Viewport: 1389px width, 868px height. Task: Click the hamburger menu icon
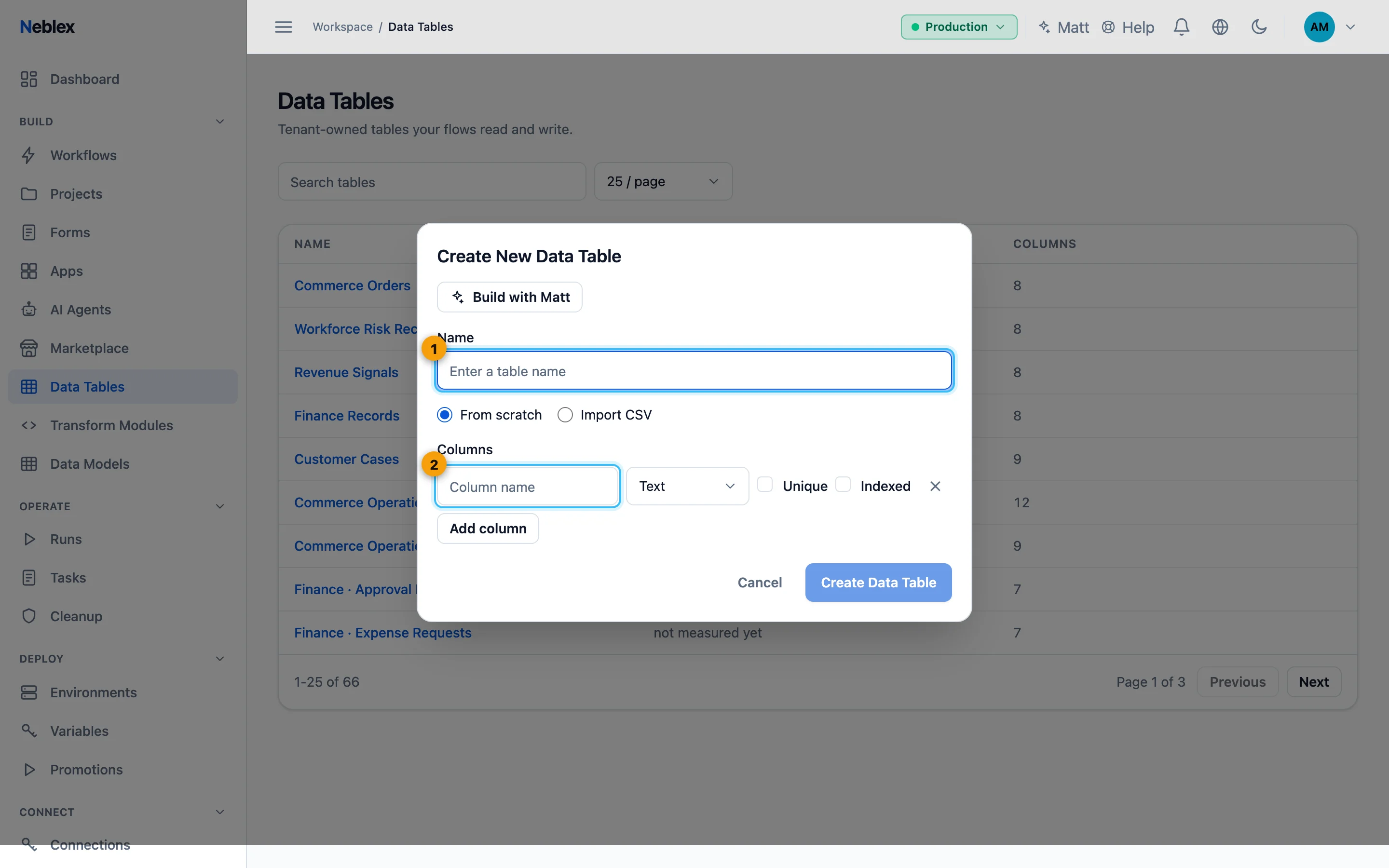coord(284,27)
